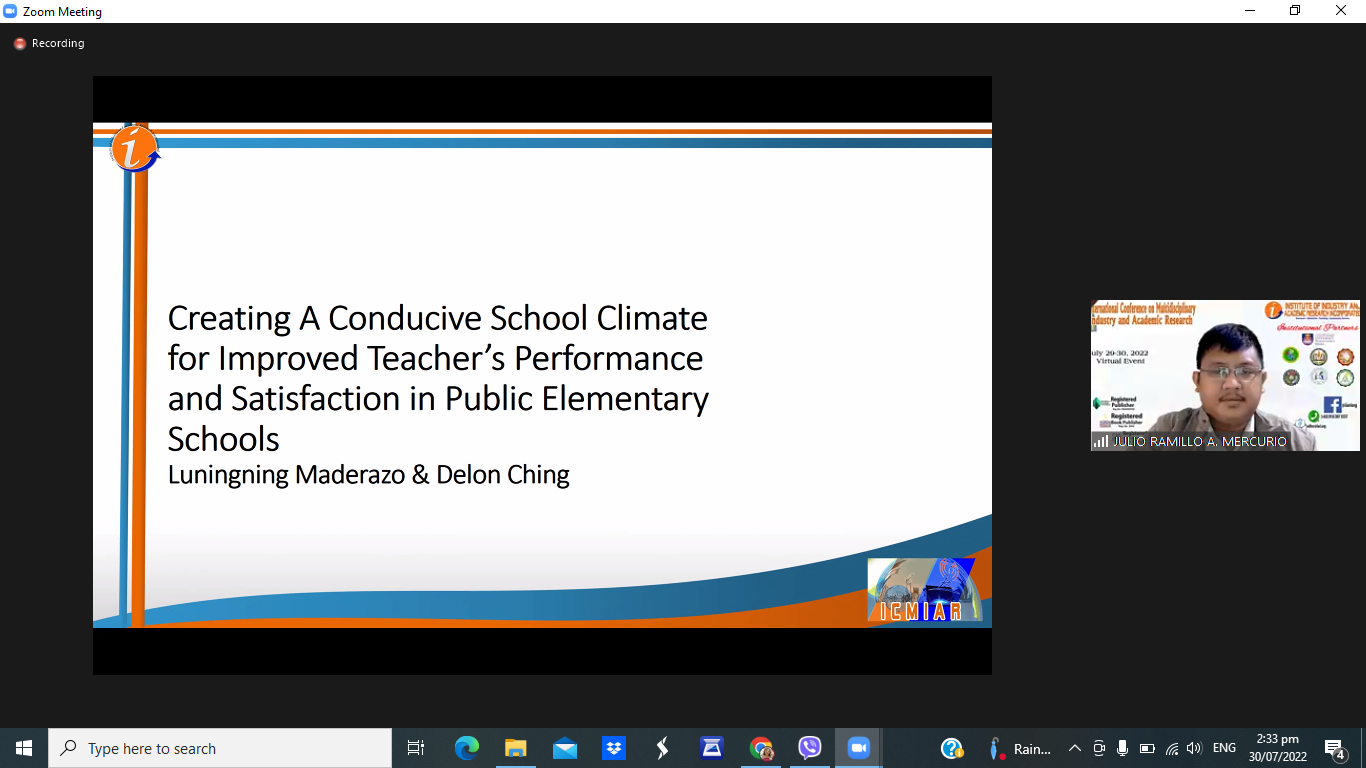1366x768 pixels.
Task: Select Julio Ramillo A. Mercurio's video thumbnail
Action: [1225, 375]
